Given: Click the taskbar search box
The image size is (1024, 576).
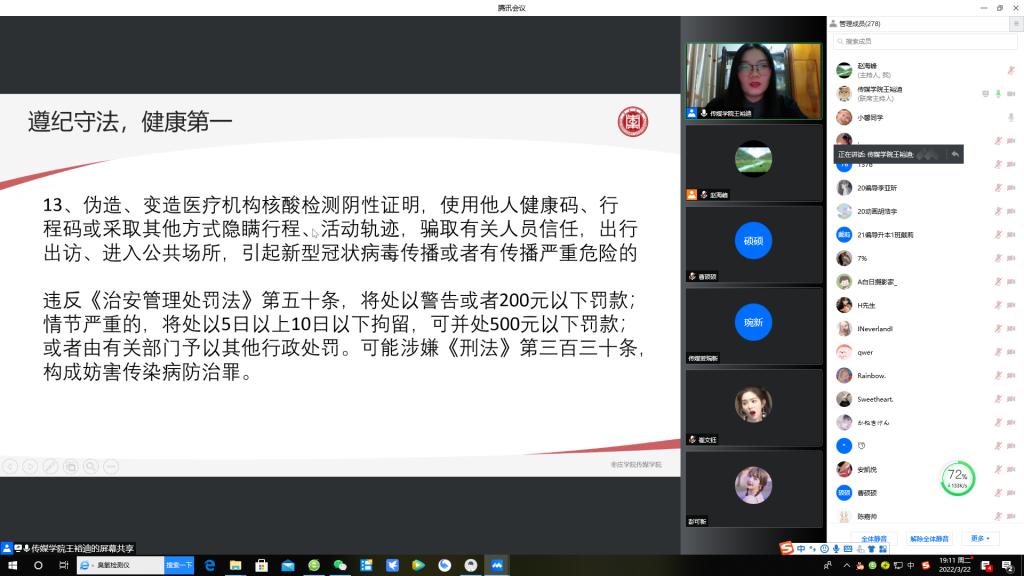Looking at the screenshot, I should [121, 566].
